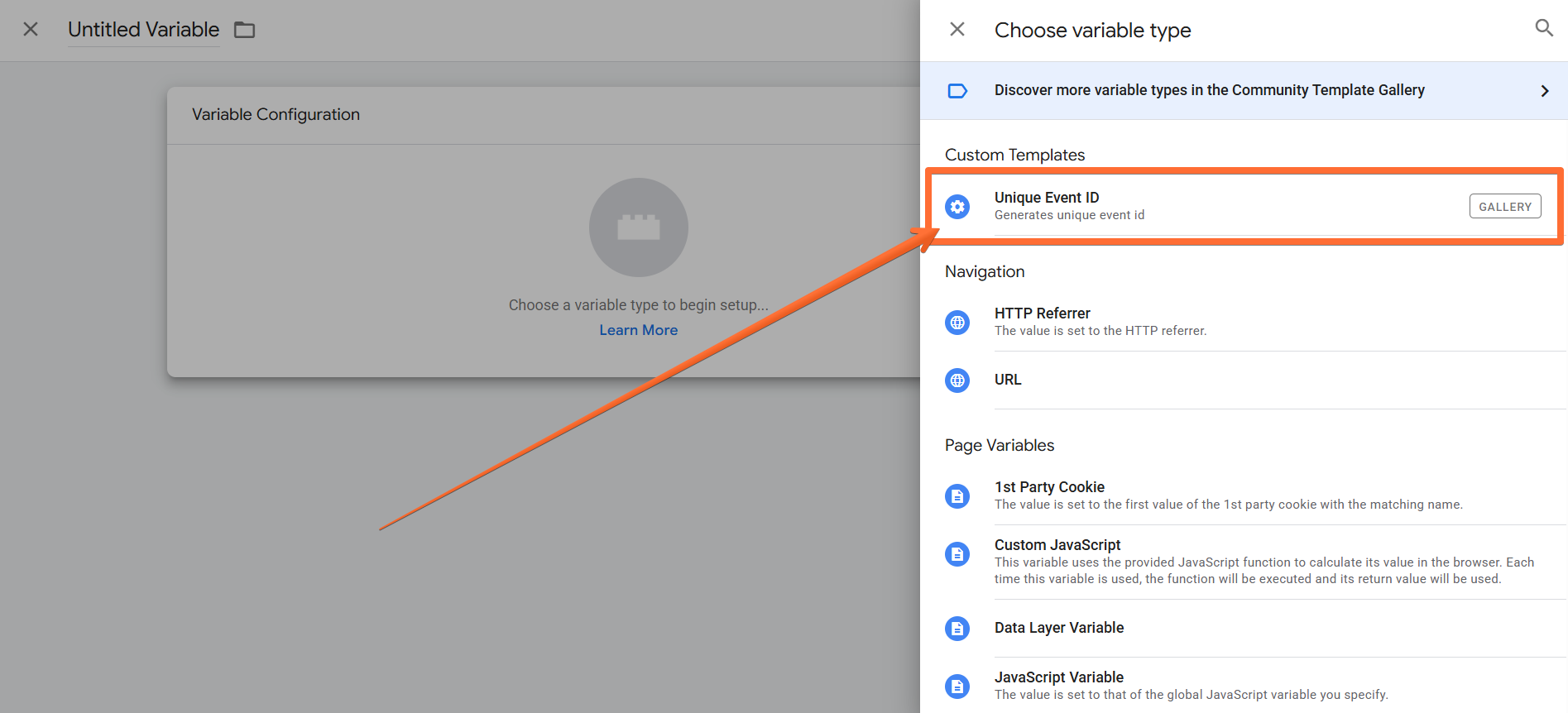
Task: Click the Custom JavaScript document icon
Action: pyautogui.click(x=957, y=554)
